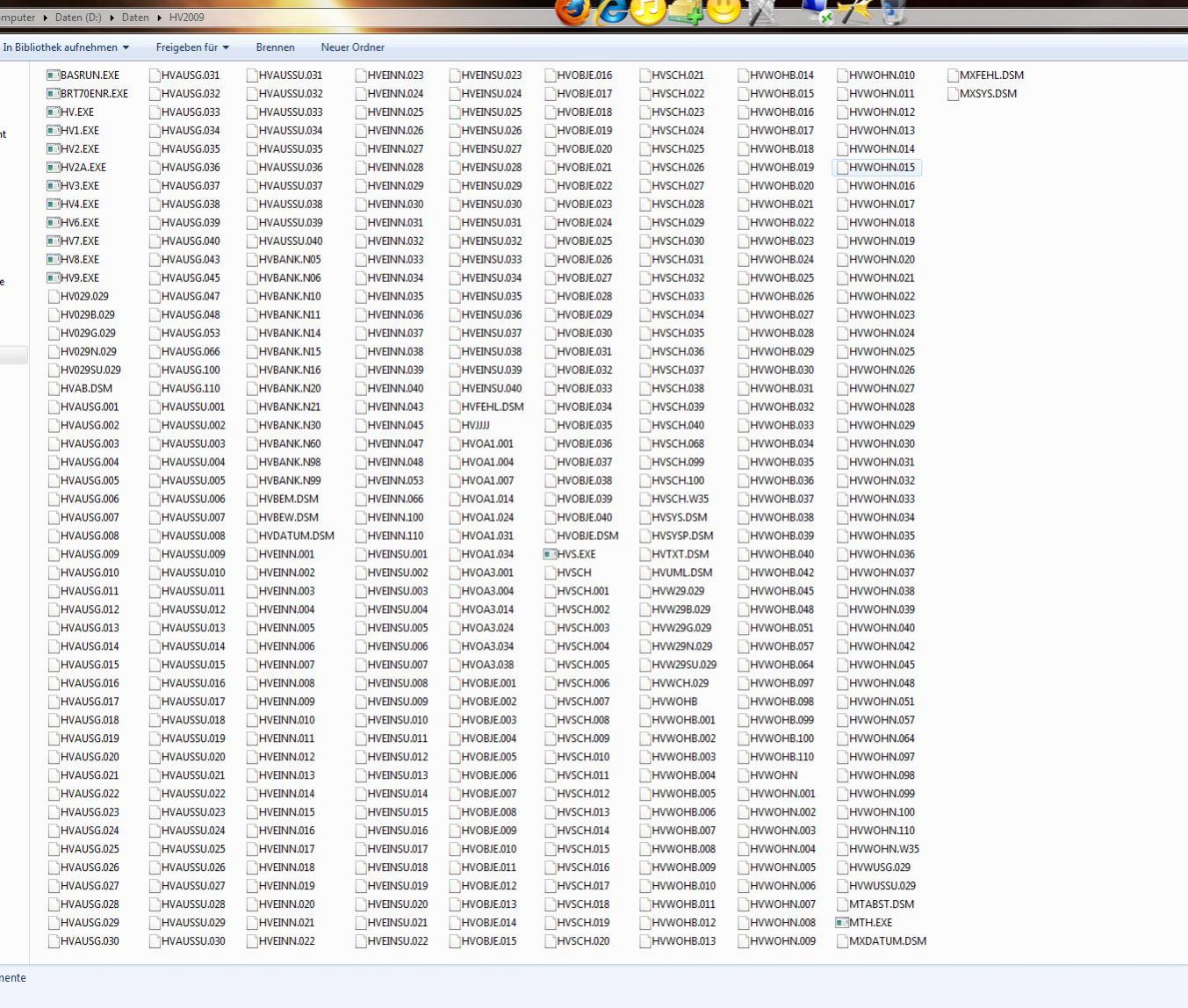Select the file HVW29SU.029

(x=678, y=666)
